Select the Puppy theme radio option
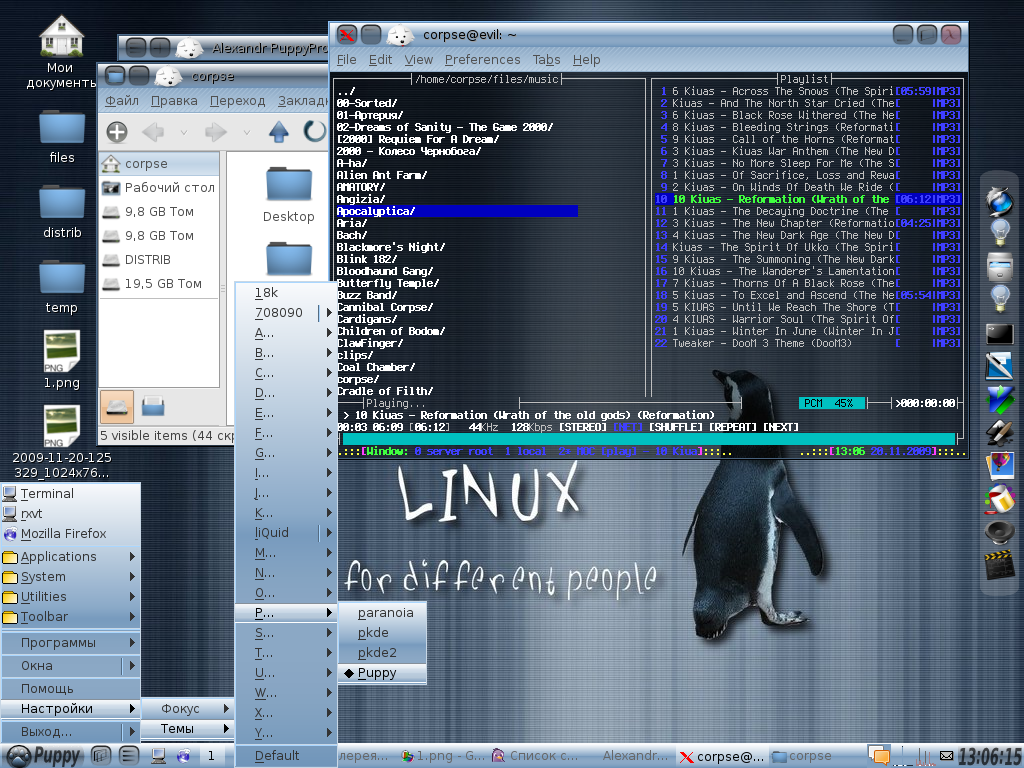 coord(383,673)
